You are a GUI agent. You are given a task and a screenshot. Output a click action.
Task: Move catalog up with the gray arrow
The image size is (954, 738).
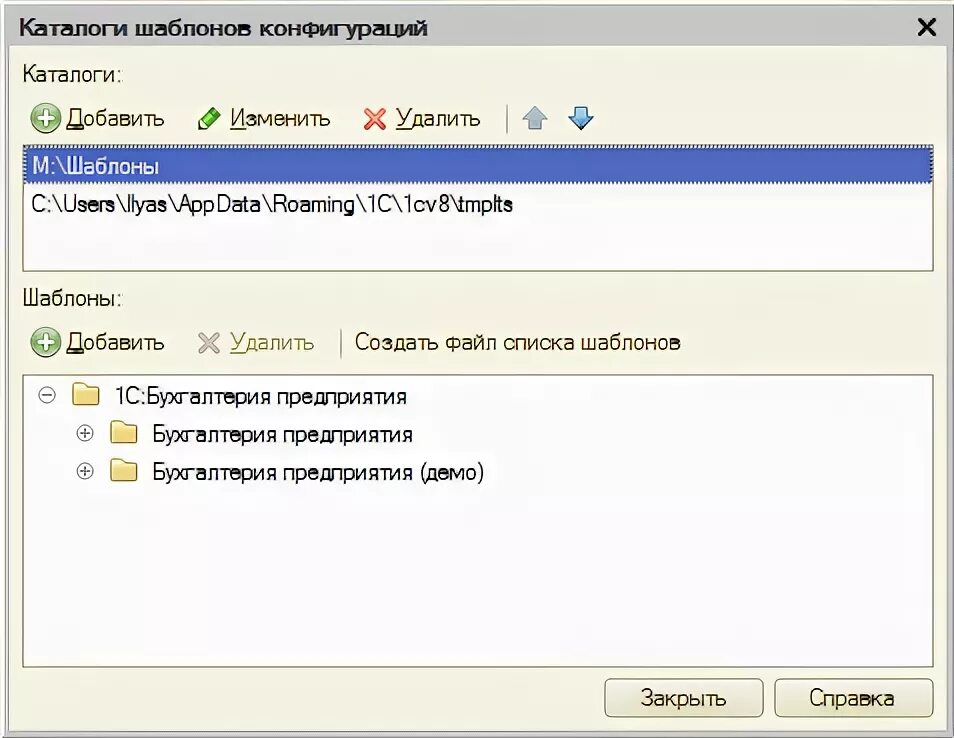(535, 118)
